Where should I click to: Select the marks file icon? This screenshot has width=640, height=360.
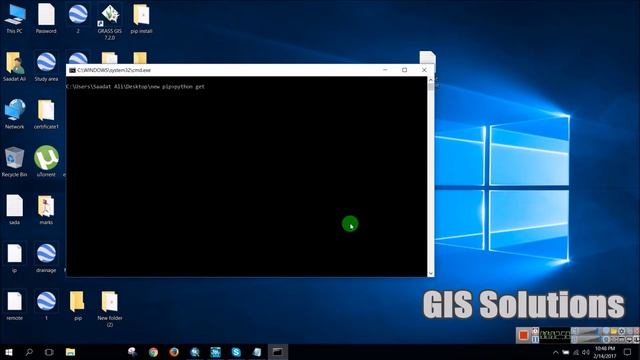[46, 209]
